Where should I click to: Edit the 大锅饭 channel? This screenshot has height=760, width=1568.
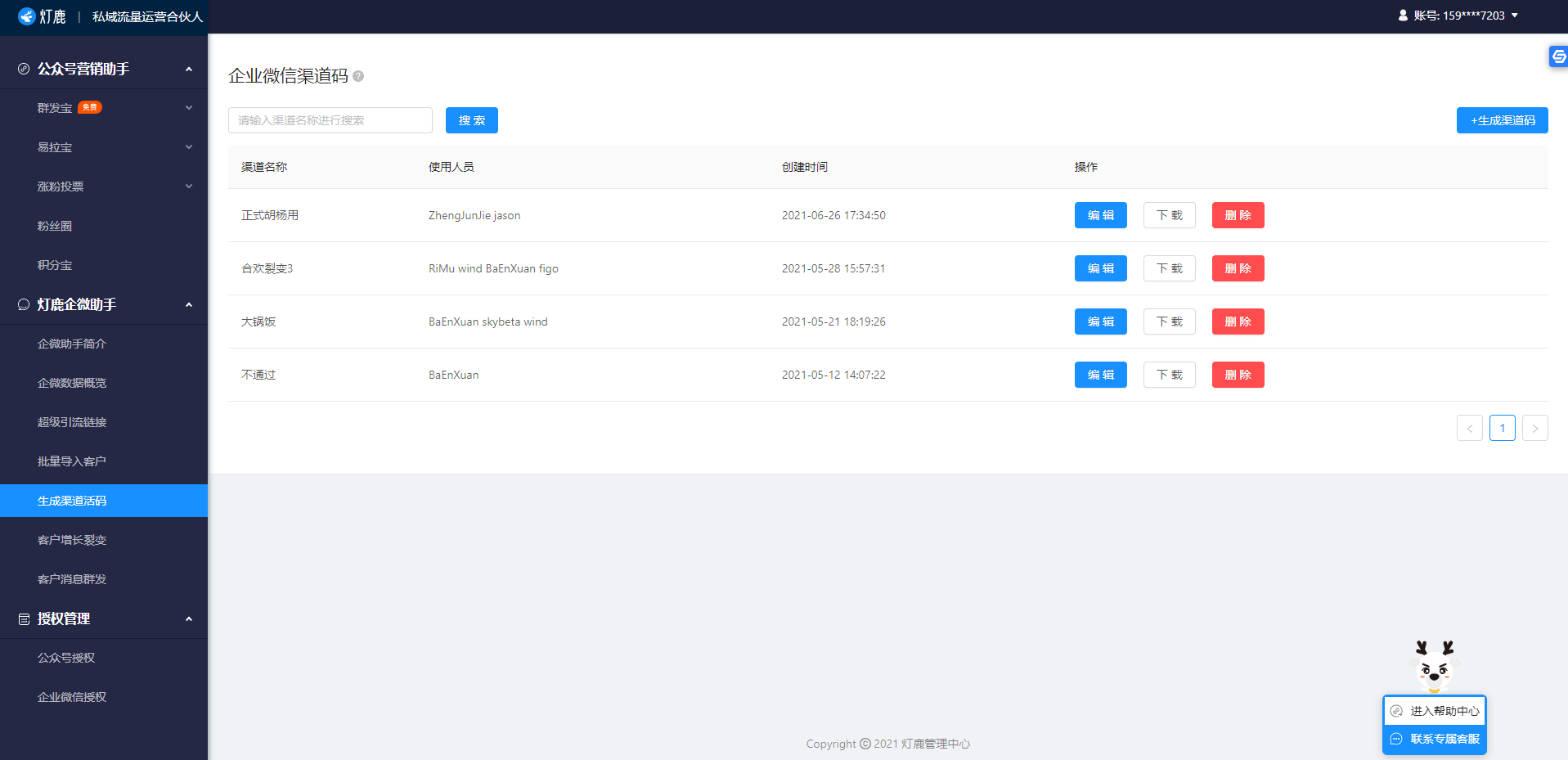click(x=1101, y=322)
